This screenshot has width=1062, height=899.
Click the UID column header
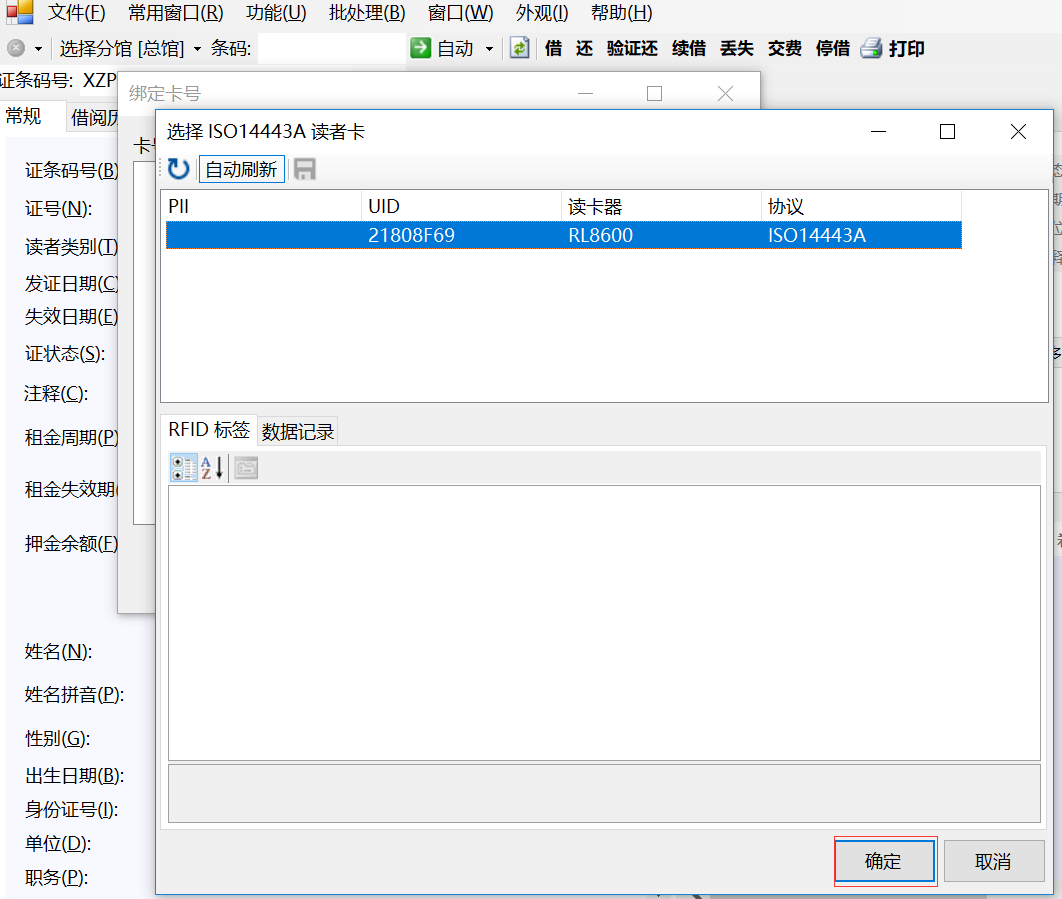click(x=461, y=206)
